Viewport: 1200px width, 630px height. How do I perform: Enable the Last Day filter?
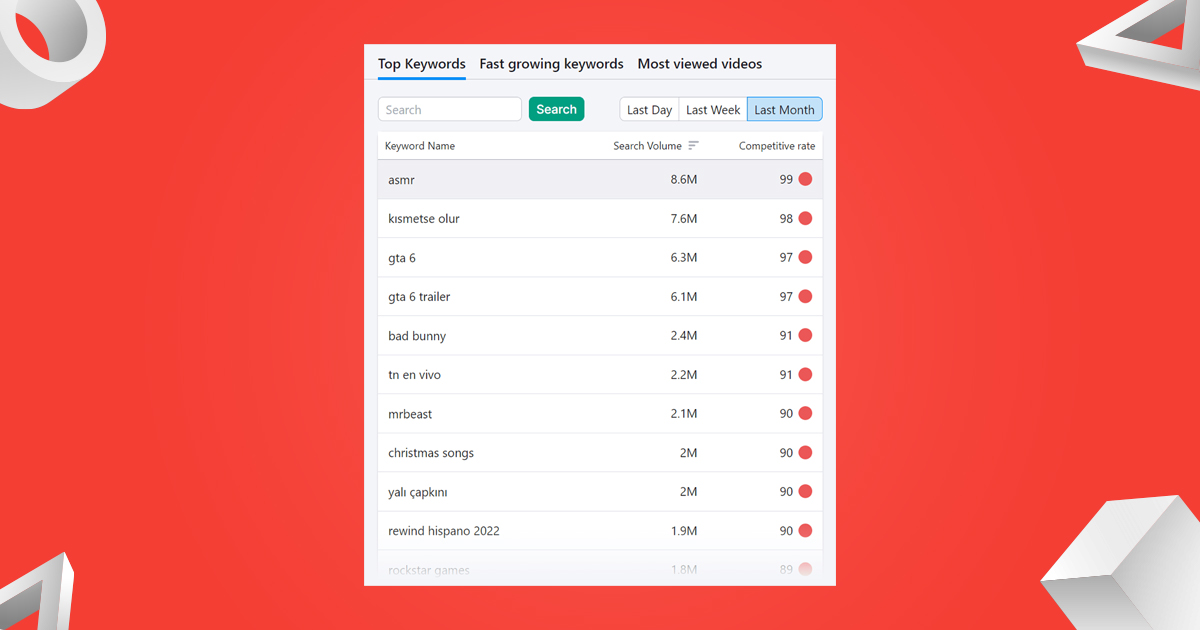click(649, 109)
